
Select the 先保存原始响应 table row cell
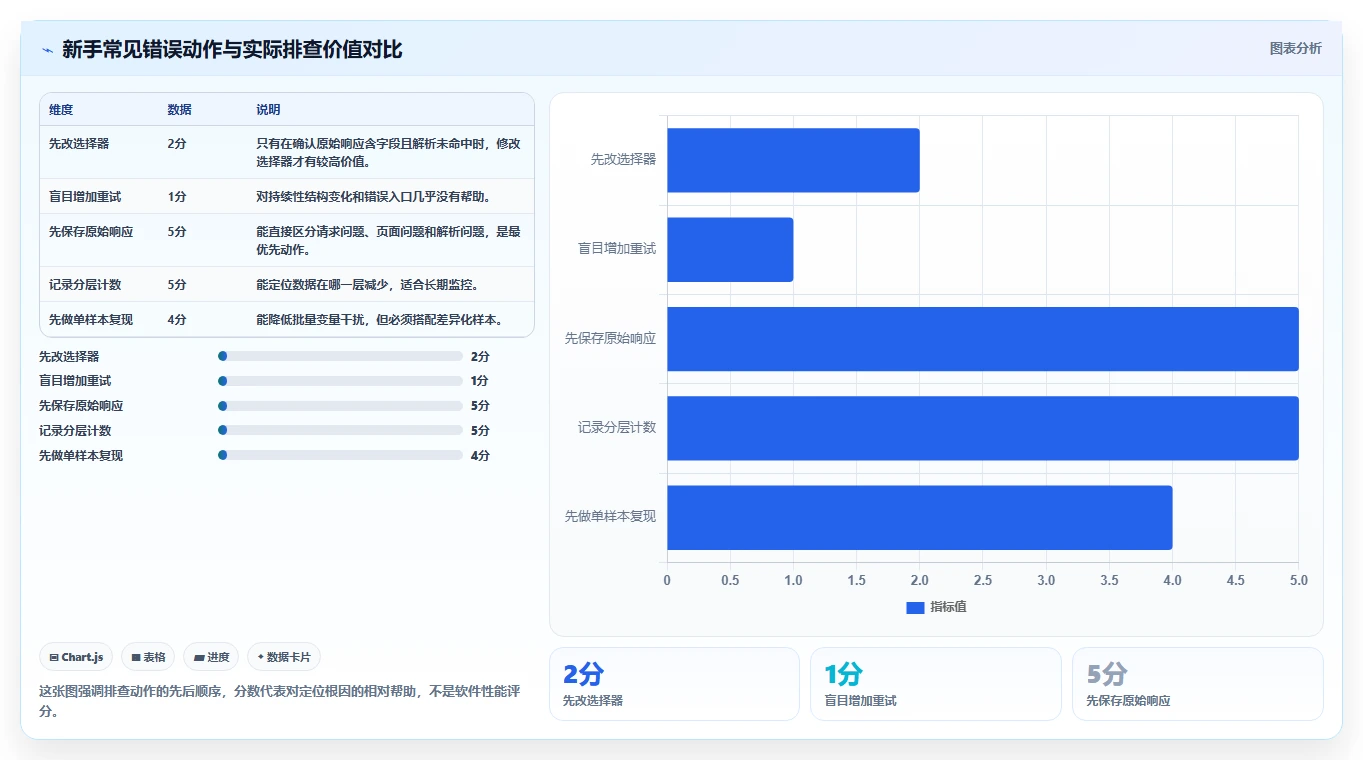click(91, 232)
